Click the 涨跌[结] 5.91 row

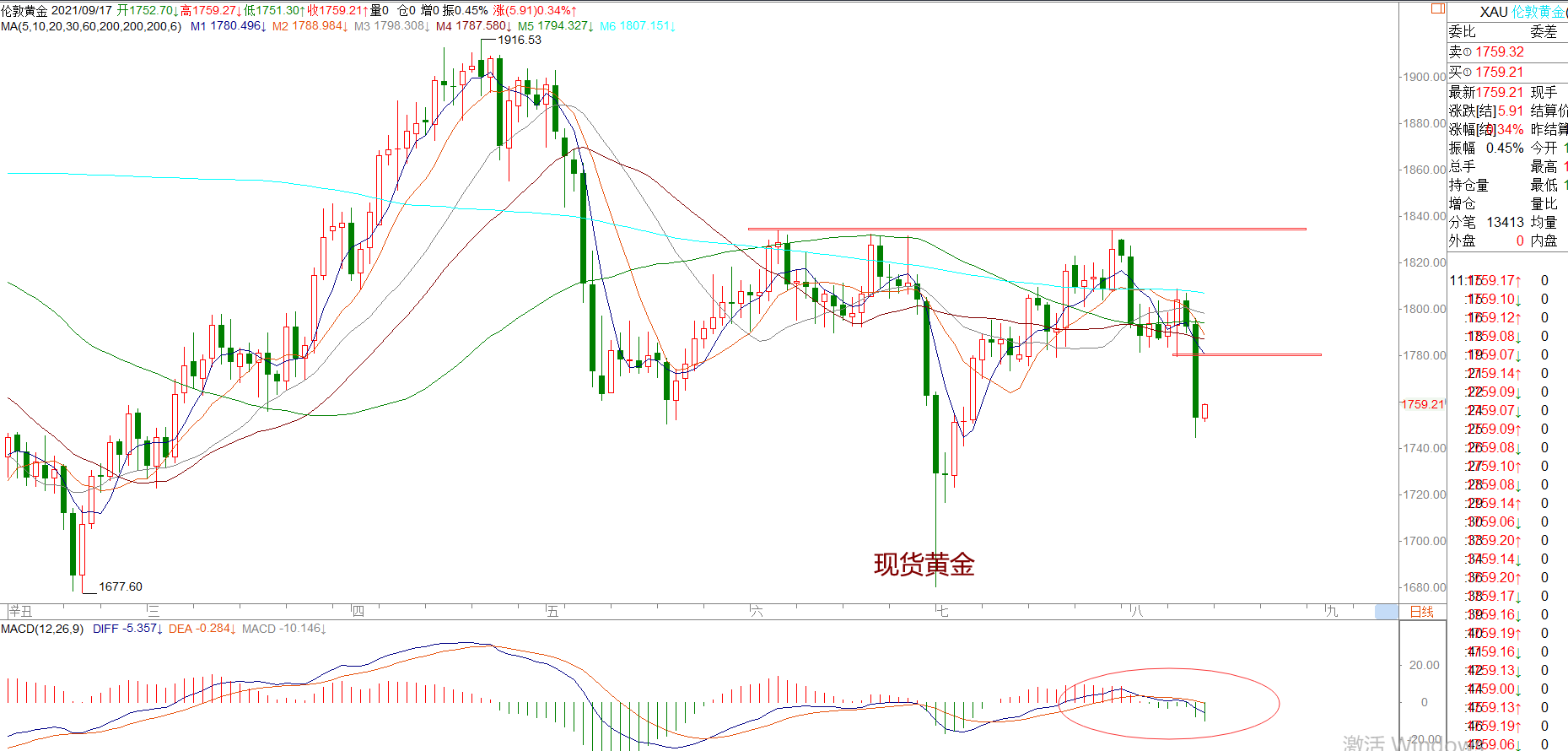click(x=1486, y=111)
